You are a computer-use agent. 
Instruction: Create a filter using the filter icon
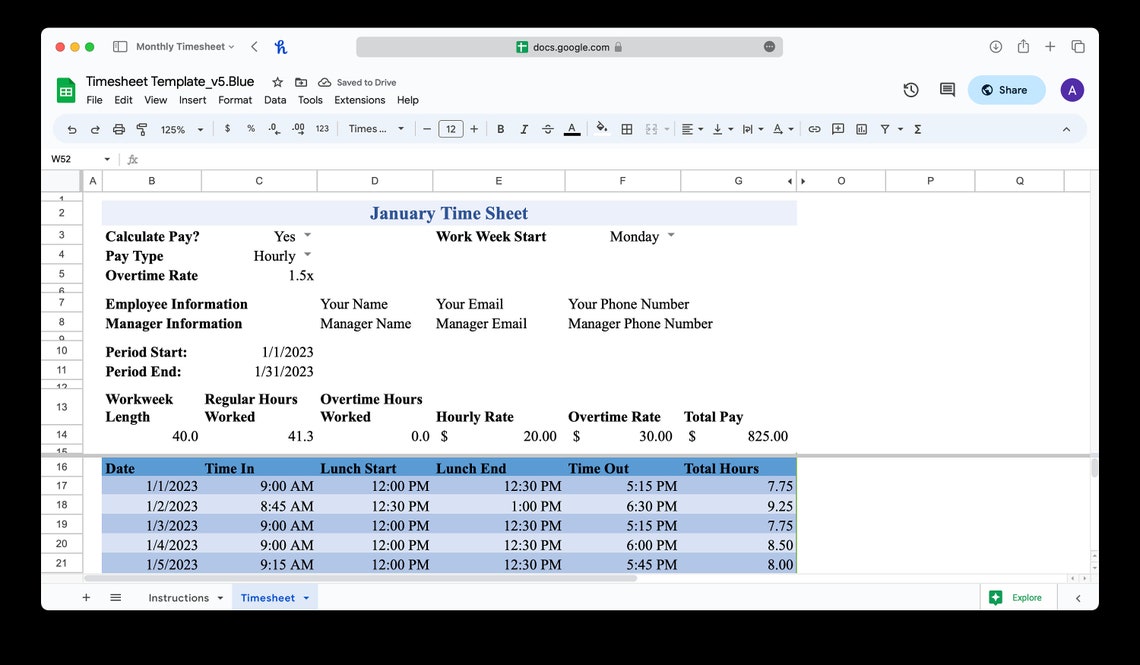pyautogui.click(x=887, y=129)
